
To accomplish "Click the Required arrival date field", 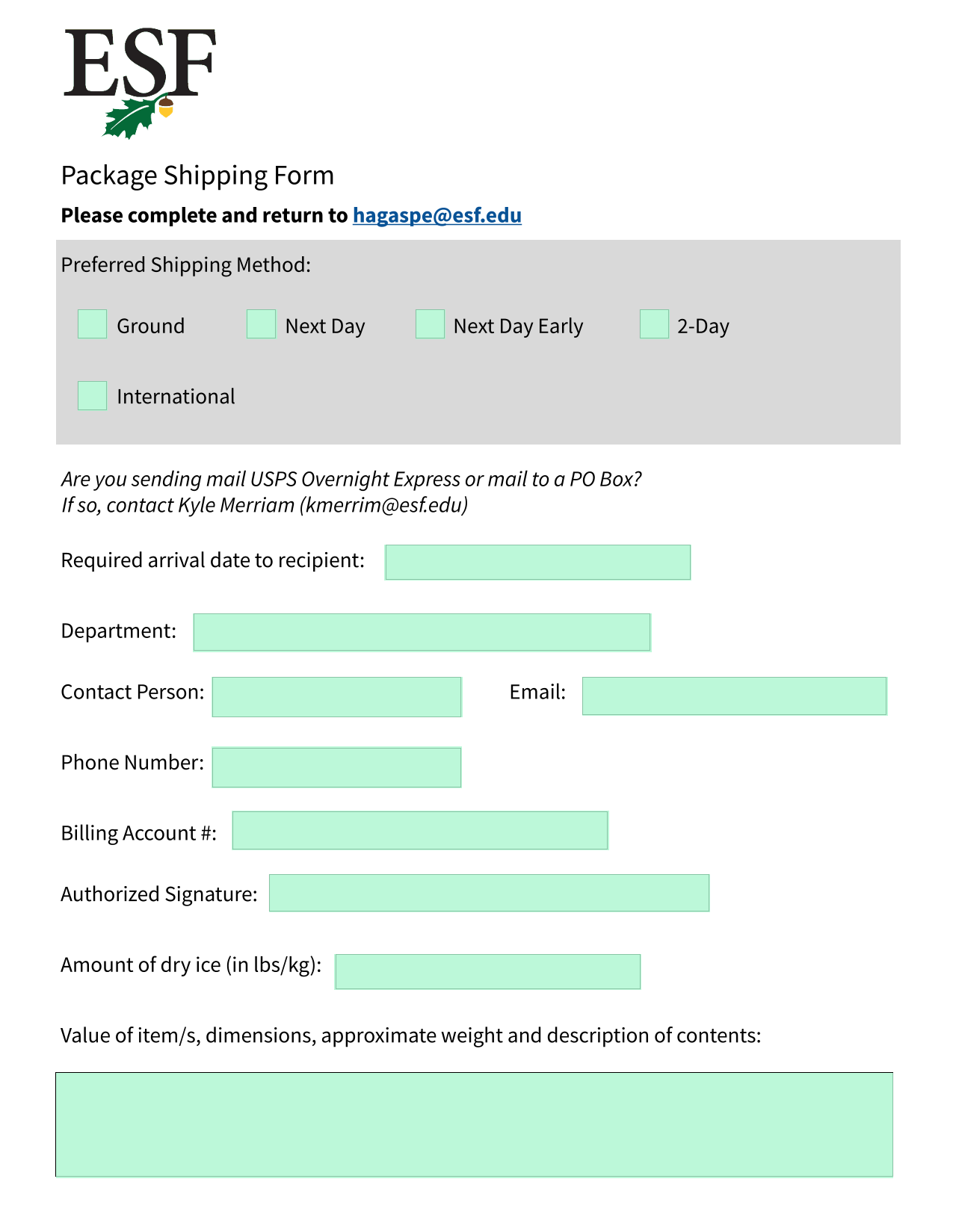I will 538,563.
